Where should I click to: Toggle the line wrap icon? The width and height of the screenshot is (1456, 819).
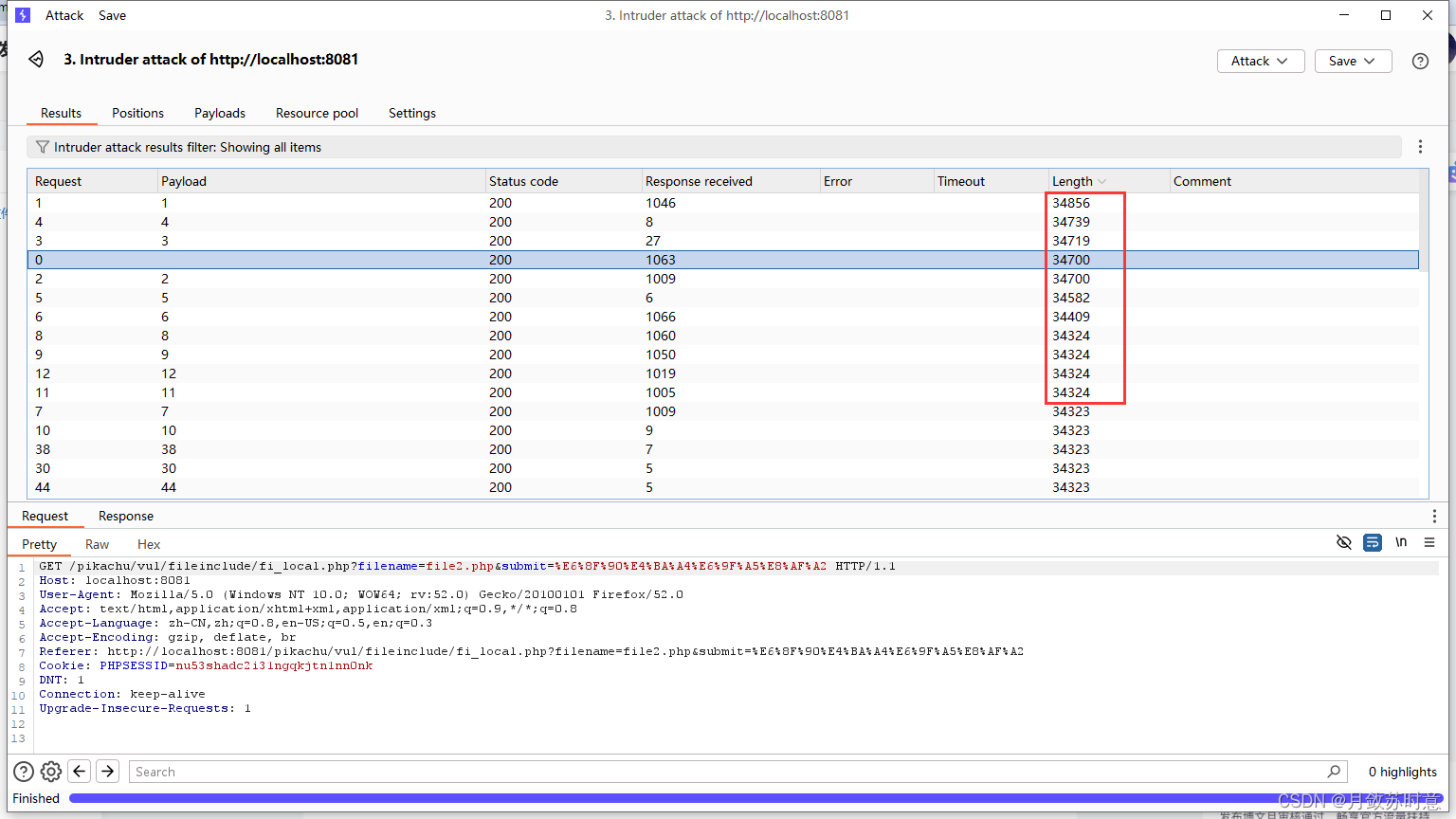coord(1372,542)
